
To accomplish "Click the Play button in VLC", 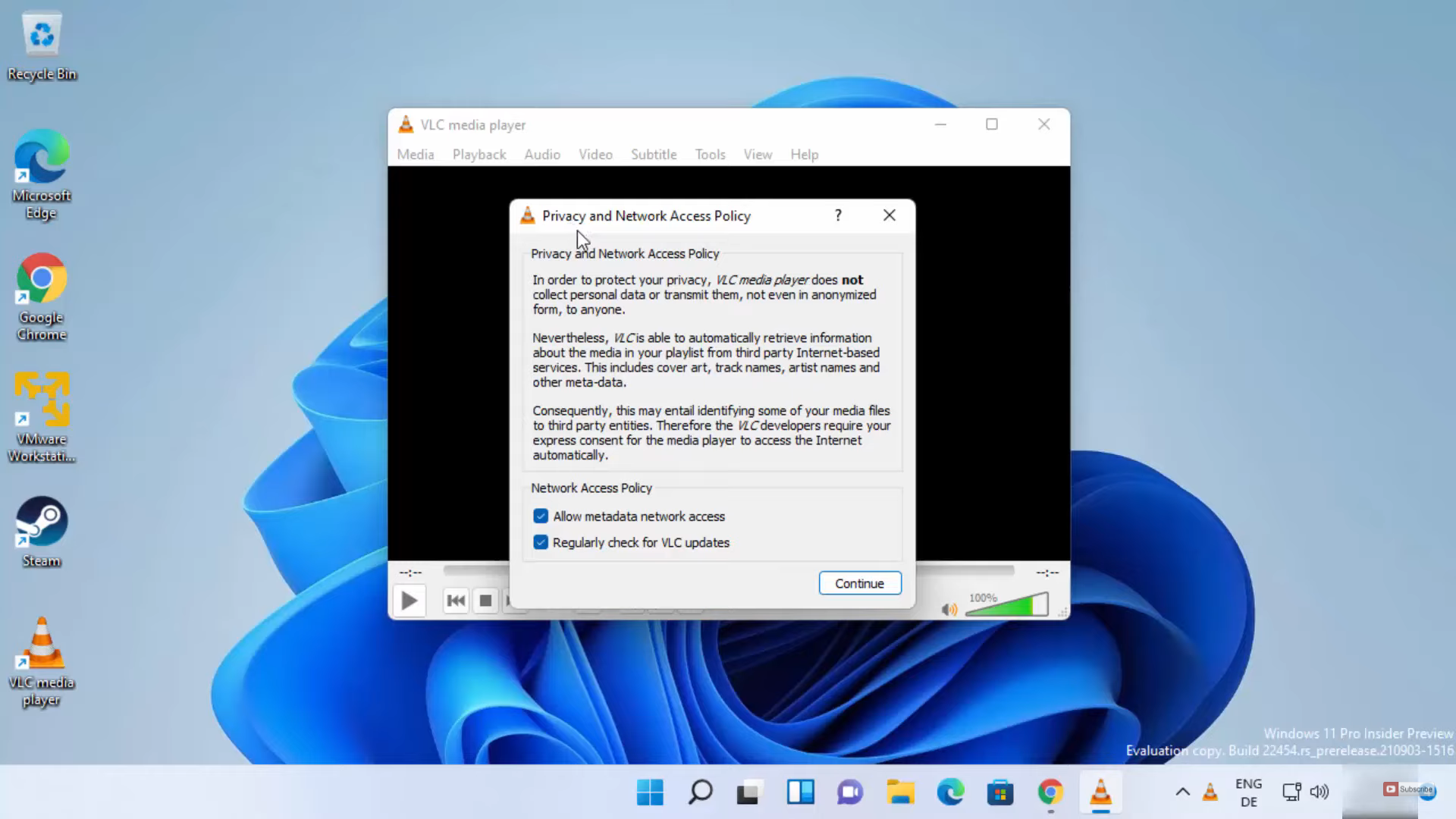I will coord(409,601).
